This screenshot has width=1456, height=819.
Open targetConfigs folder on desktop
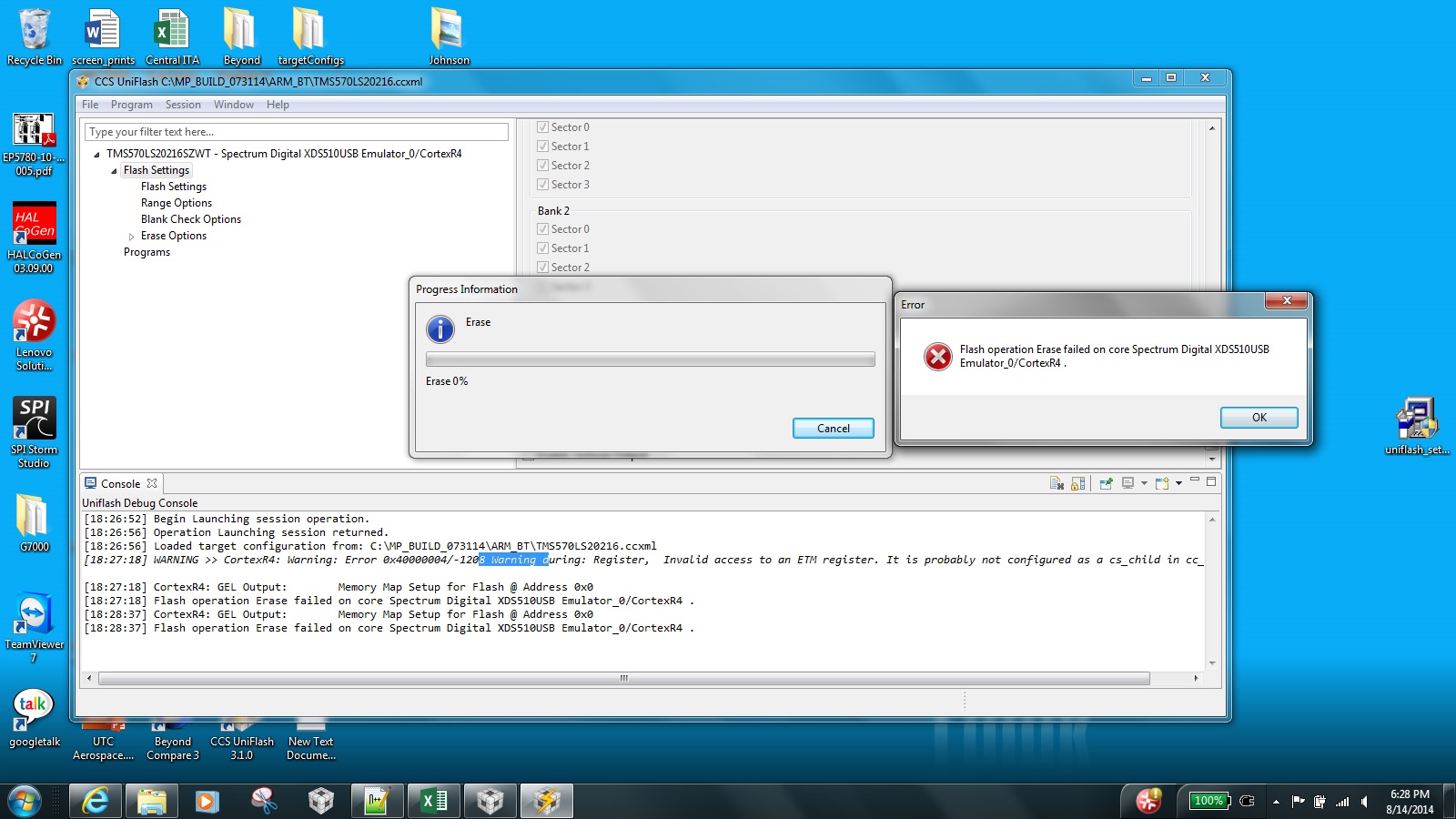point(310,36)
